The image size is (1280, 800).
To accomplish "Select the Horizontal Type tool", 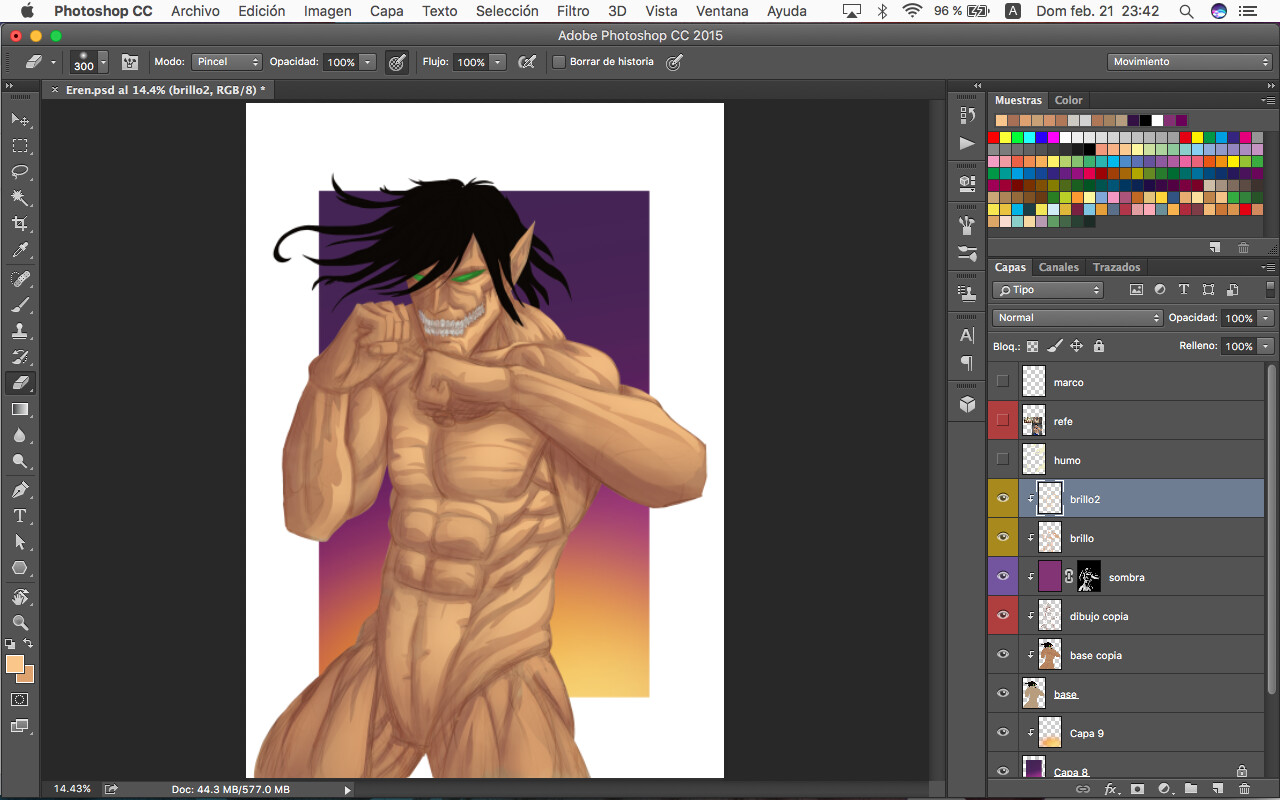I will pos(20,516).
